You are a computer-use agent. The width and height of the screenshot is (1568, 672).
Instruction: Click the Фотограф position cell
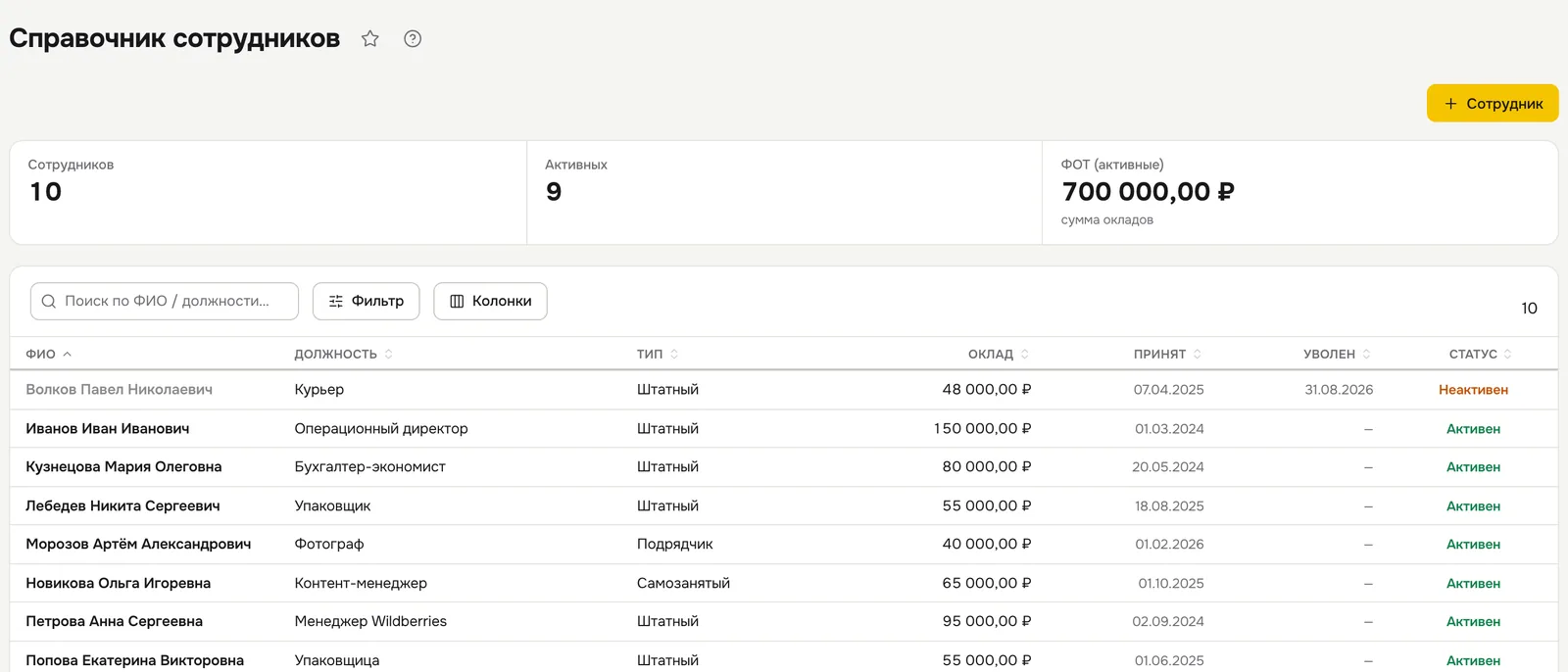click(x=329, y=545)
